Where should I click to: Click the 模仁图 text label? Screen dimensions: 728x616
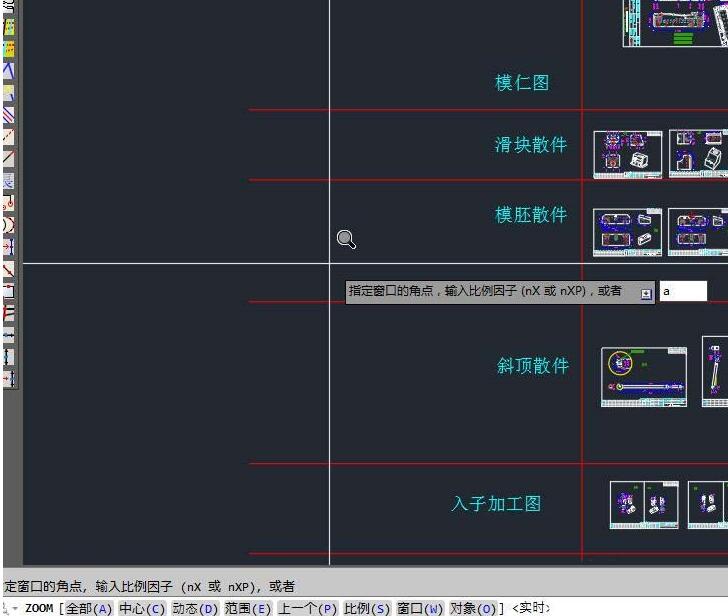[x=522, y=83]
